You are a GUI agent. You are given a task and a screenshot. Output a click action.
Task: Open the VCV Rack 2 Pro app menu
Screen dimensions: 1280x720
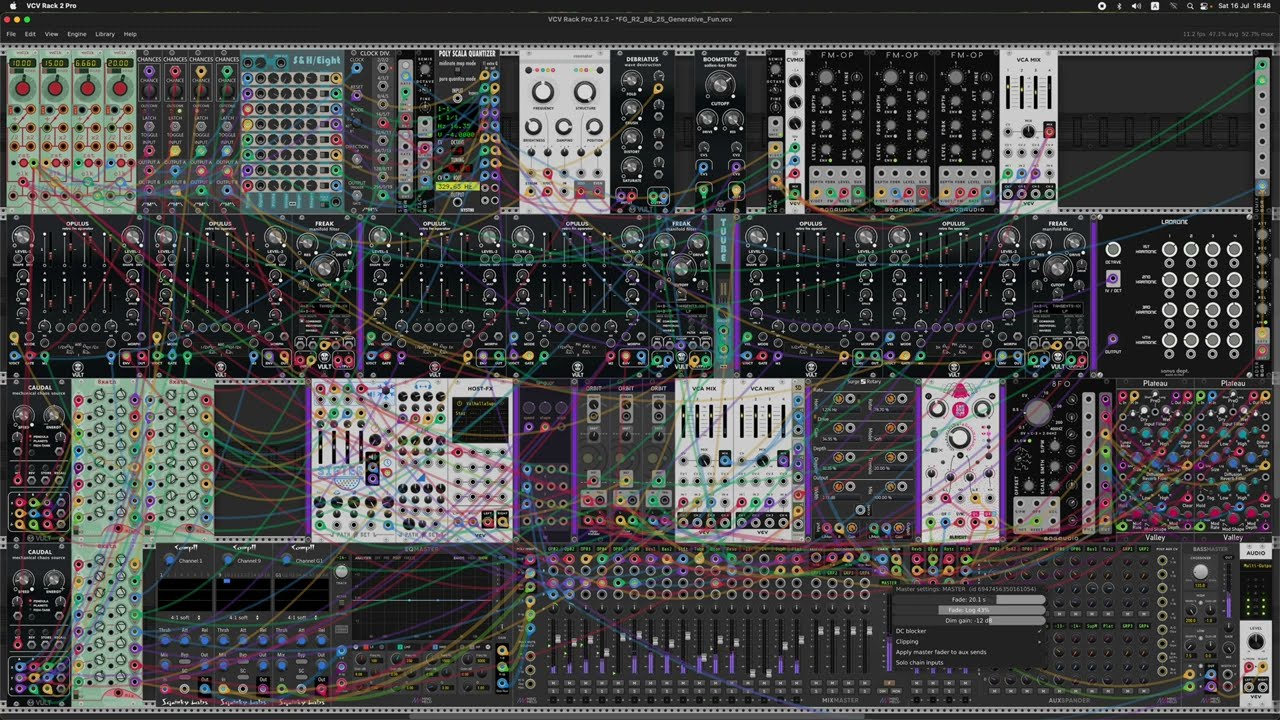(53, 6)
